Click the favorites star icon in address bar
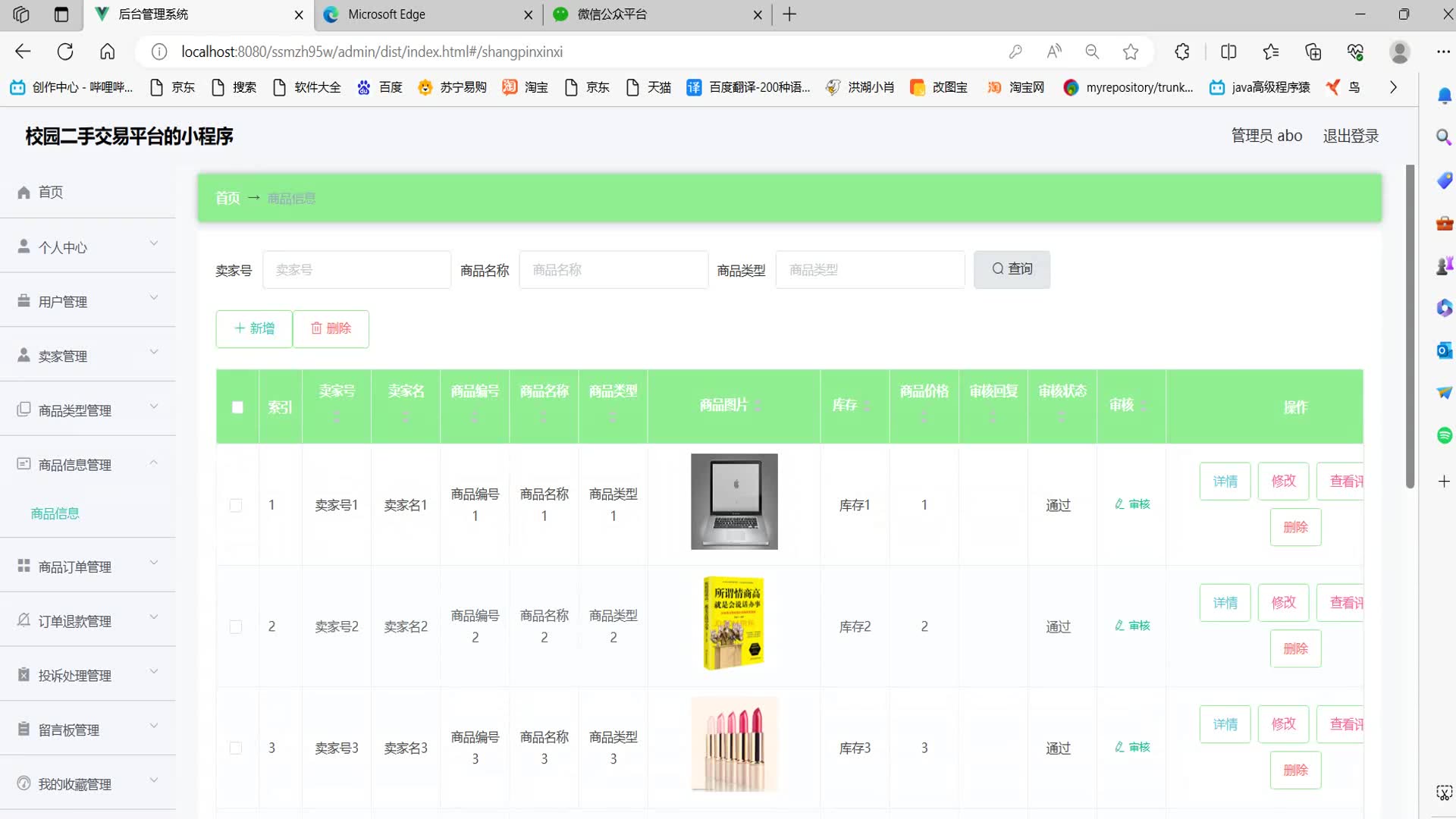The width and height of the screenshot is (1456, 819). (1131, 52)
